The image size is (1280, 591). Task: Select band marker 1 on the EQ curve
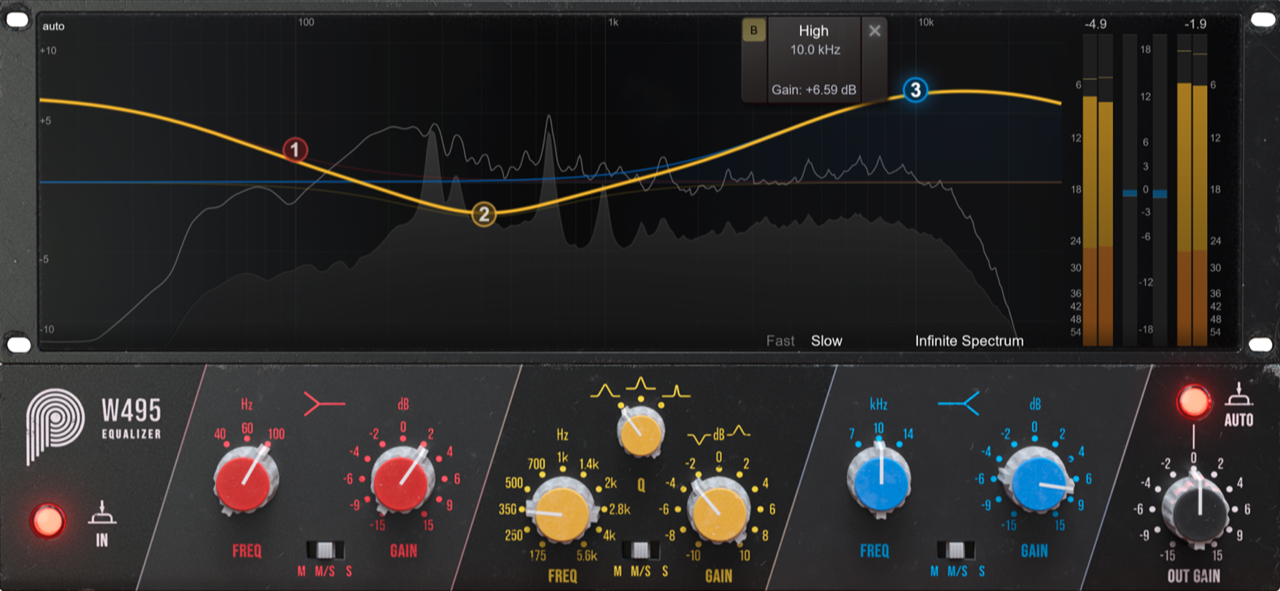[293, 151]
